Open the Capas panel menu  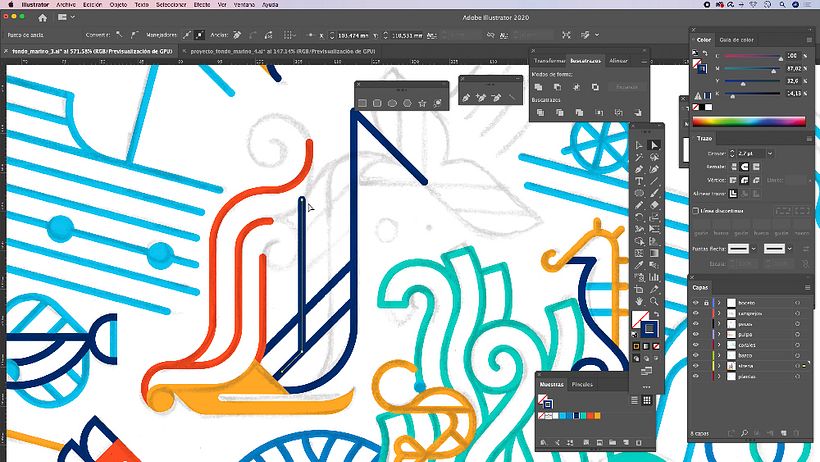point(807,287)
